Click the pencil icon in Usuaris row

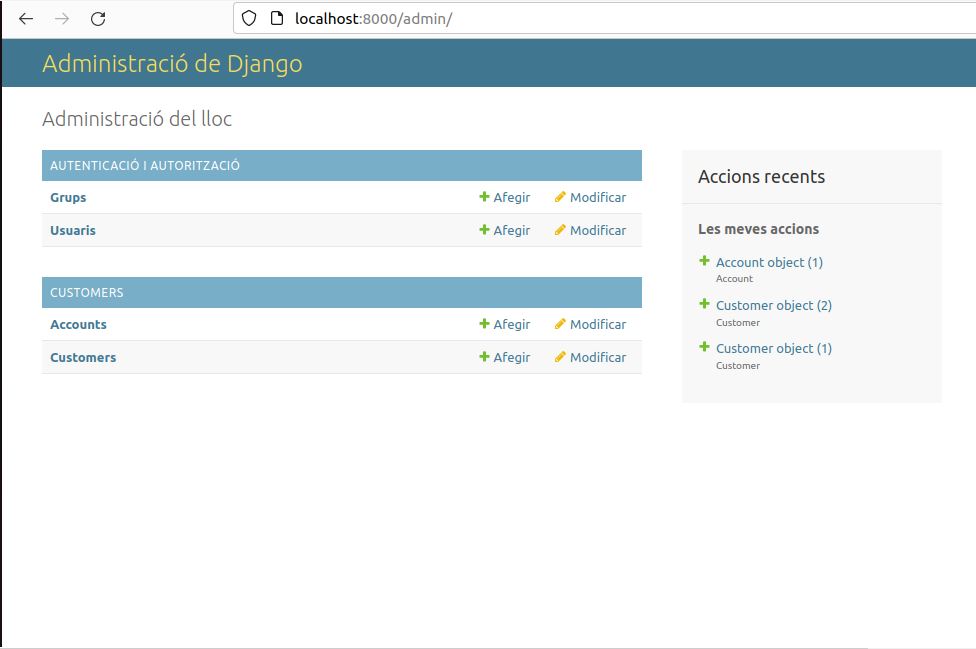pyautogui.click(x=560, y=230)
